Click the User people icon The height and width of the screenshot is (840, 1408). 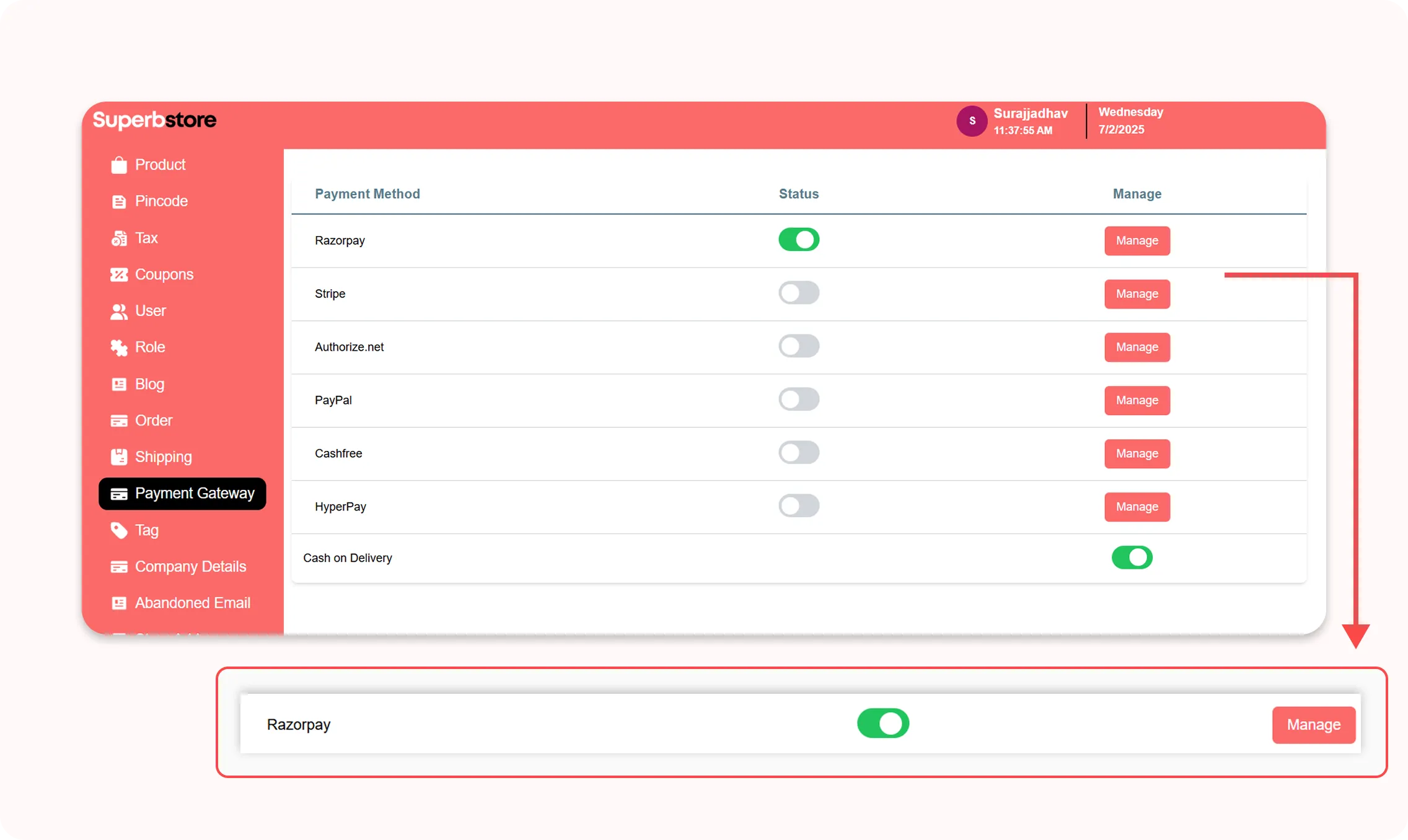118,312
